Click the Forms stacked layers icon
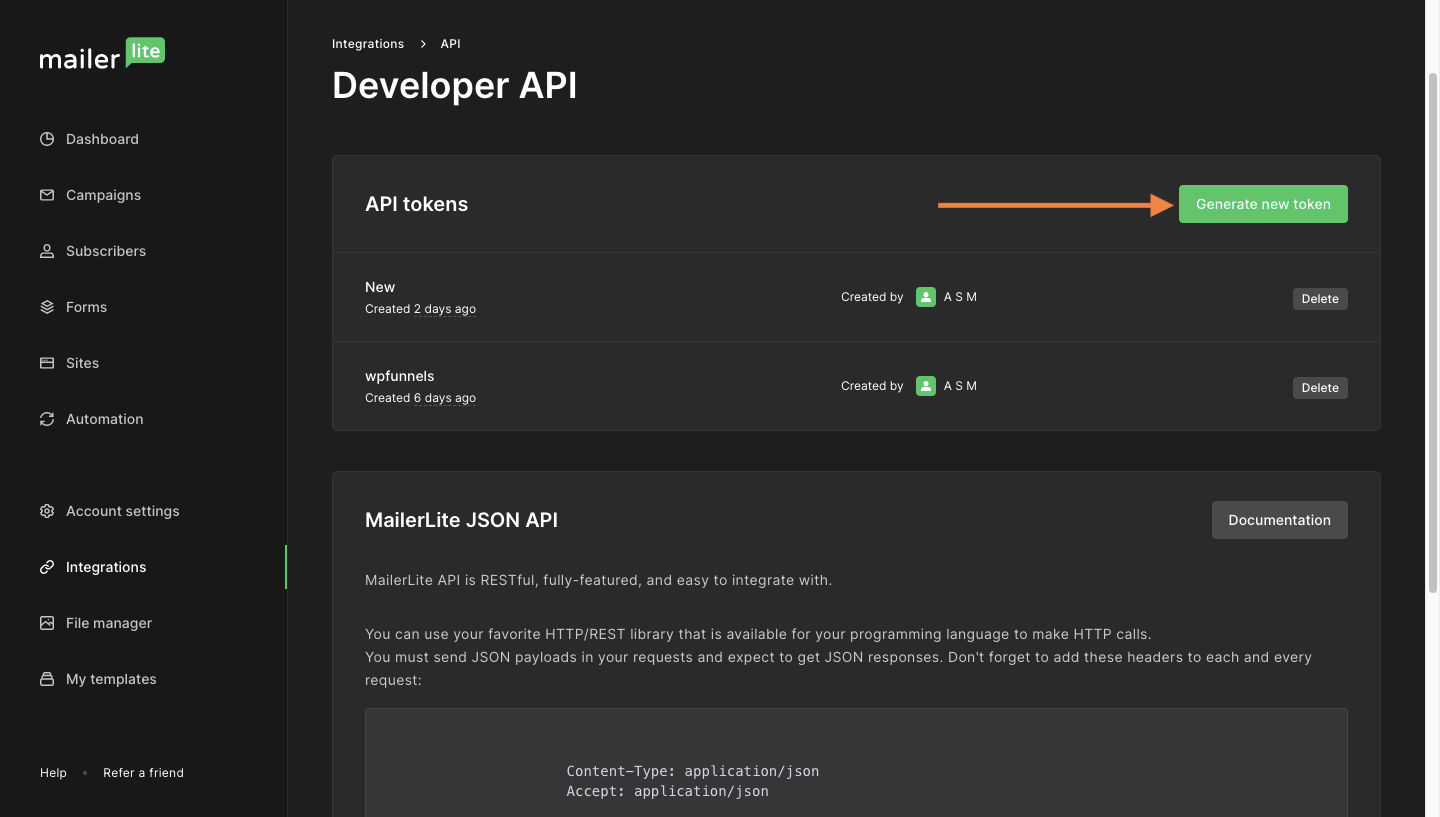The height and width of the screenshot is (817, 1440). 47,307
